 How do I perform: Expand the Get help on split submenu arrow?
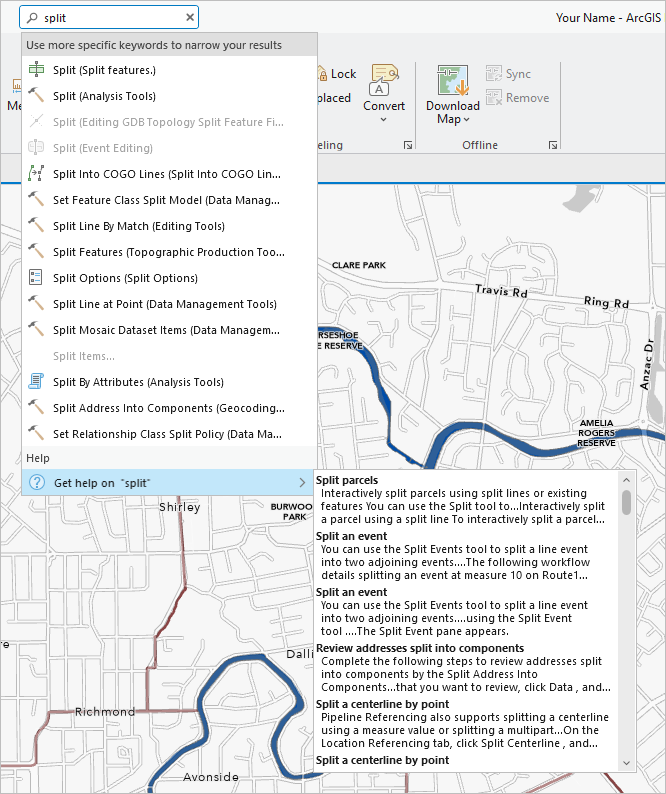tap(303, 483)
